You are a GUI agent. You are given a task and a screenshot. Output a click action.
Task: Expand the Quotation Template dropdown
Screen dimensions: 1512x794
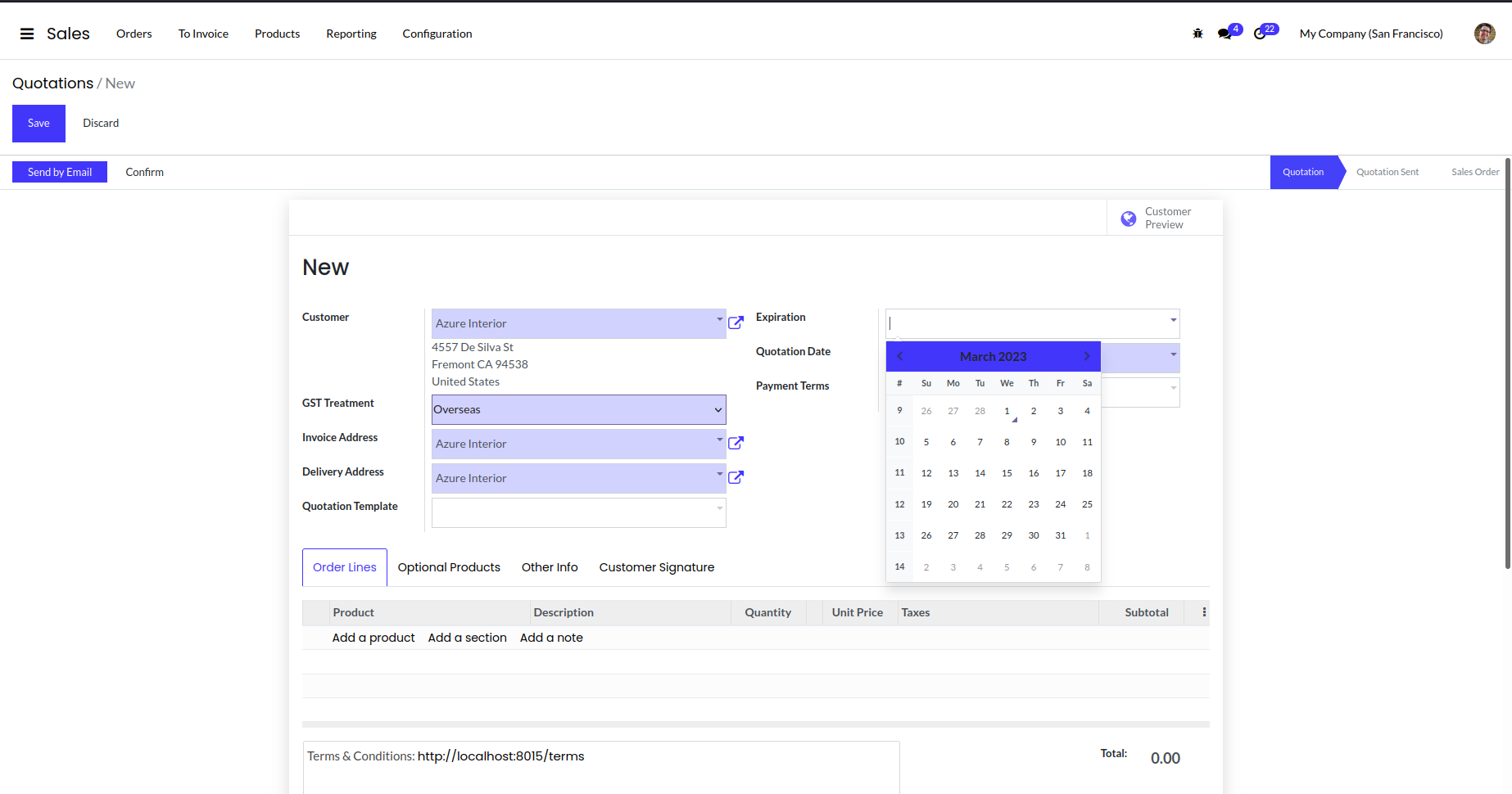point(719,508)
